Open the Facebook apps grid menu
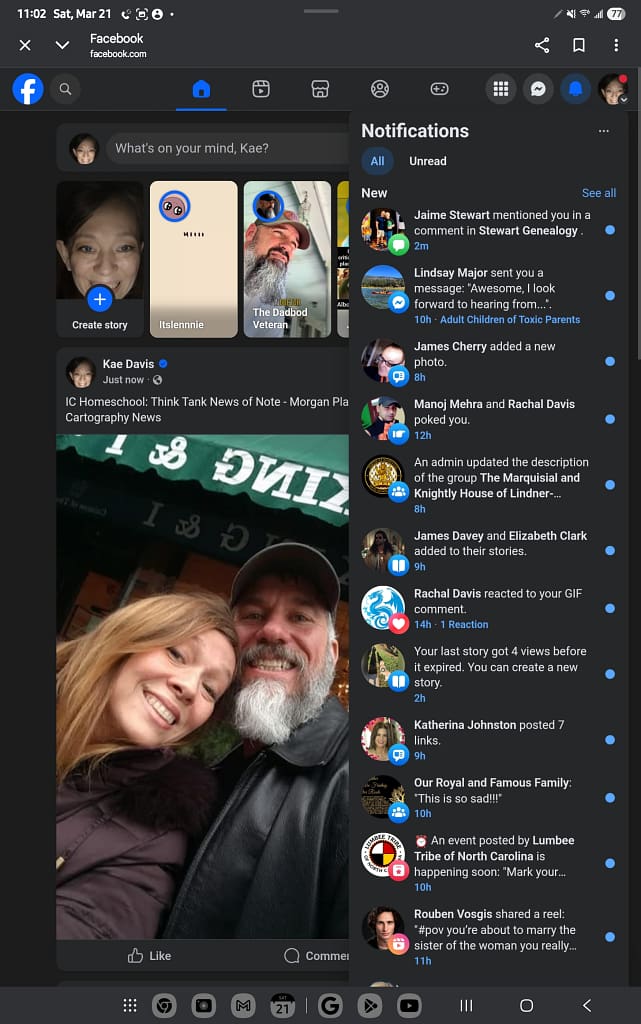 501,89
